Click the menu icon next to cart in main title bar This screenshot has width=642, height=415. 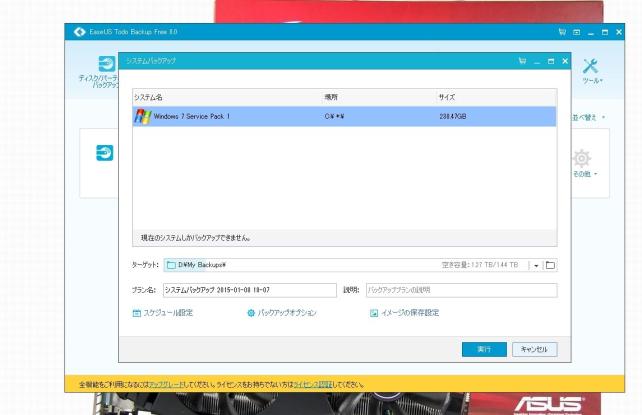pos(576,32)
